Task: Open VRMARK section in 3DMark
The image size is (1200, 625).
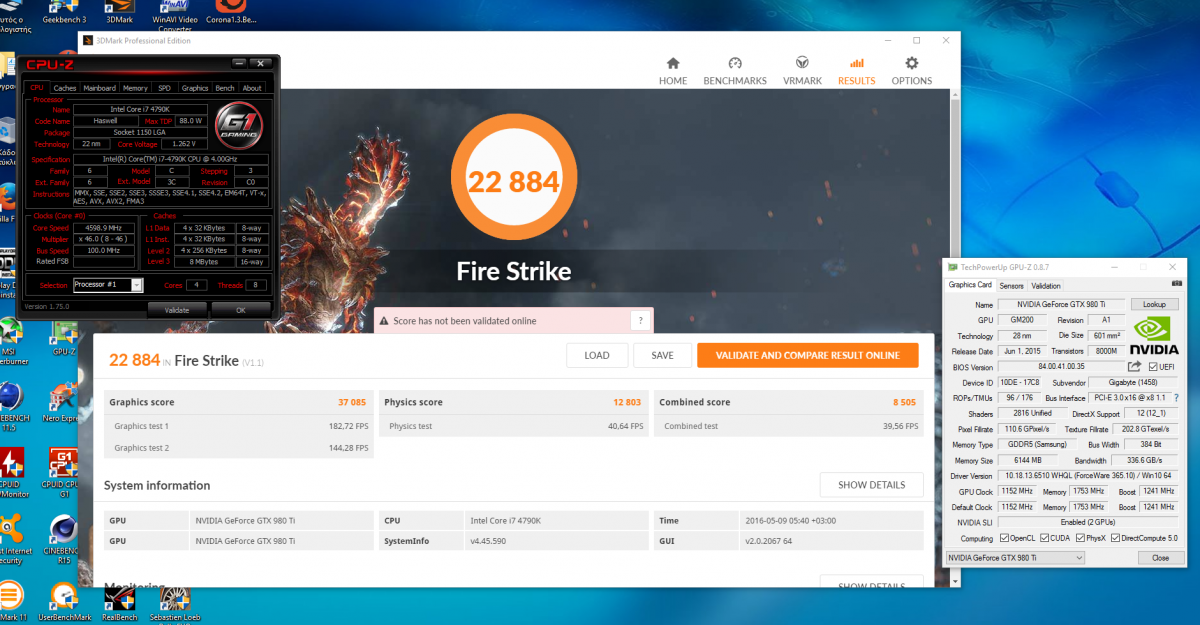Action: 802,70
